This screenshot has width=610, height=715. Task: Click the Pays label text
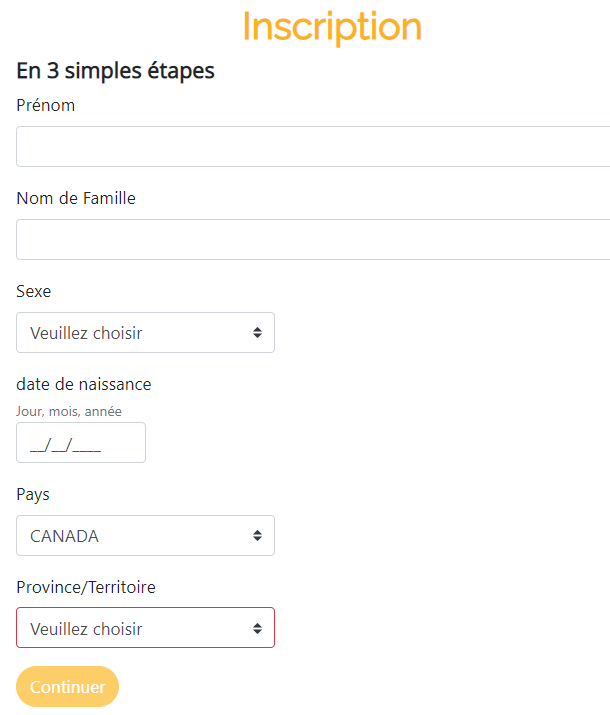point(33,495)
